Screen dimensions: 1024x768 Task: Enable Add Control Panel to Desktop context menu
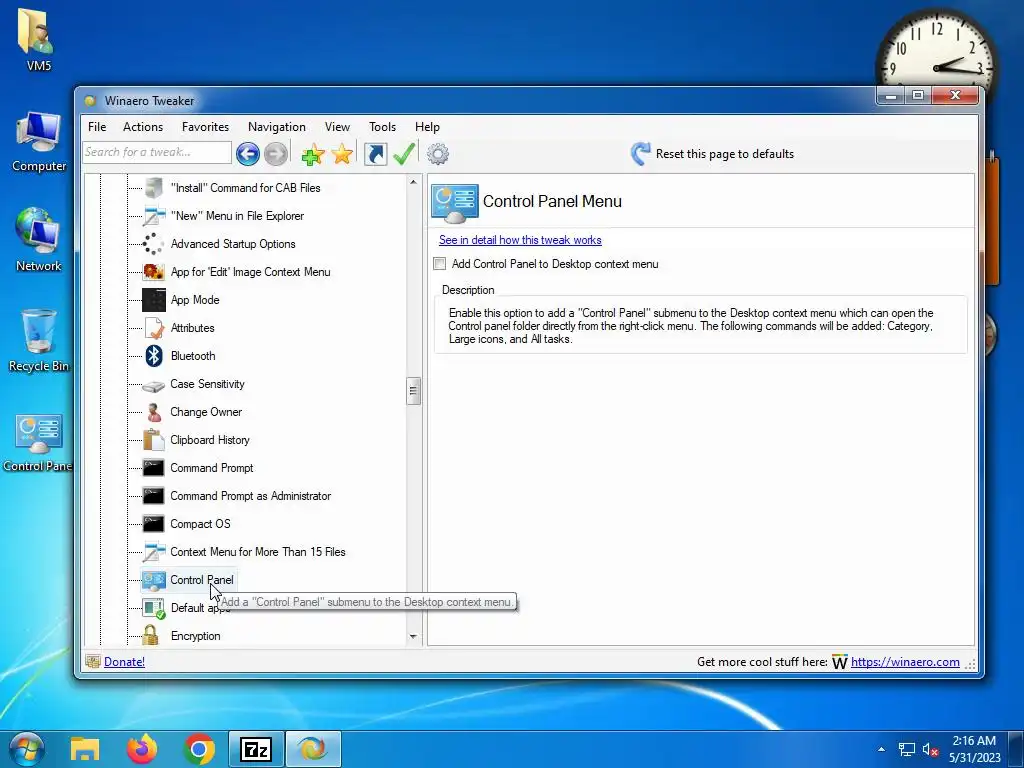click(440, 264)
